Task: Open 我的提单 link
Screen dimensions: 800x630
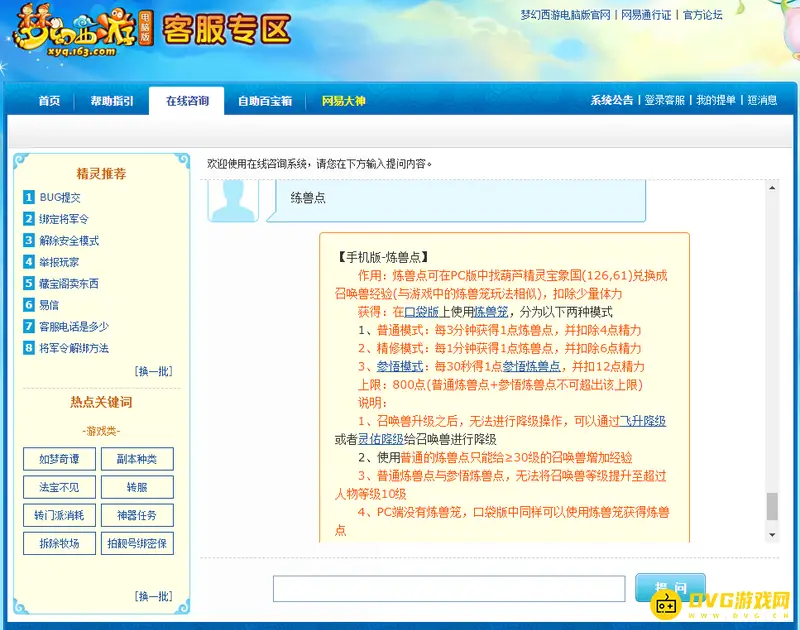Action: [x=716, y=100]
